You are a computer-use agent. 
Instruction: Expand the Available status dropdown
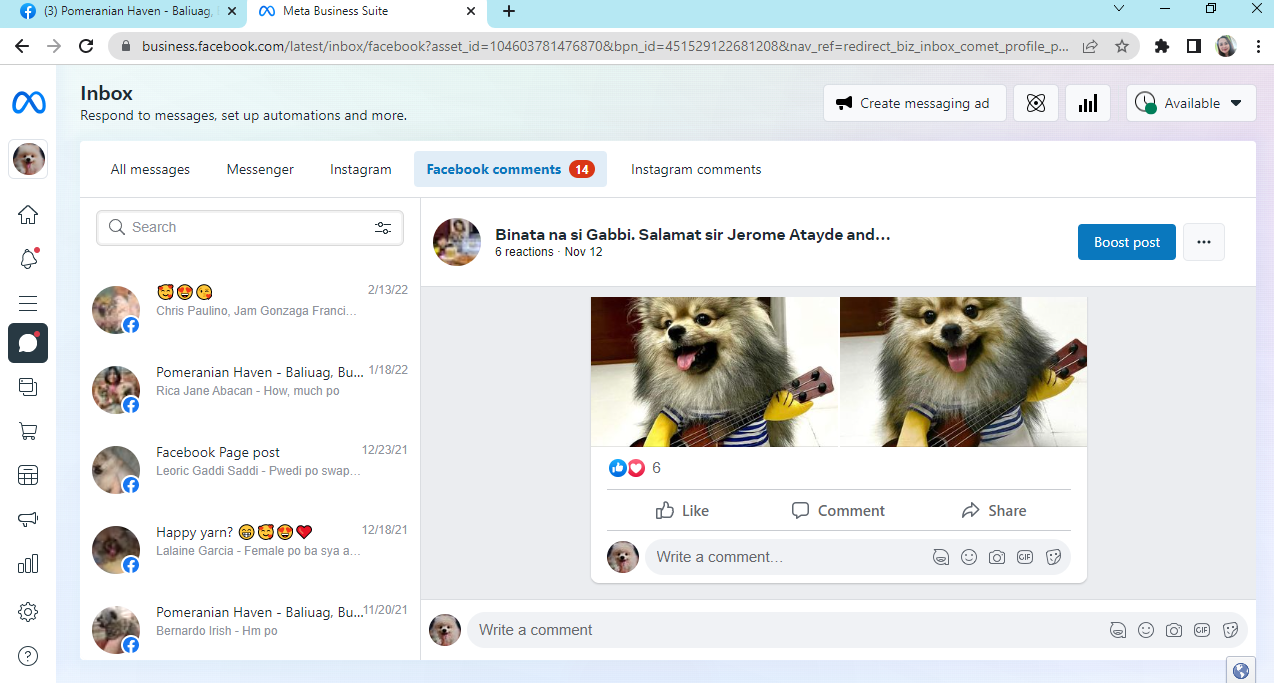pos(1191,103)
